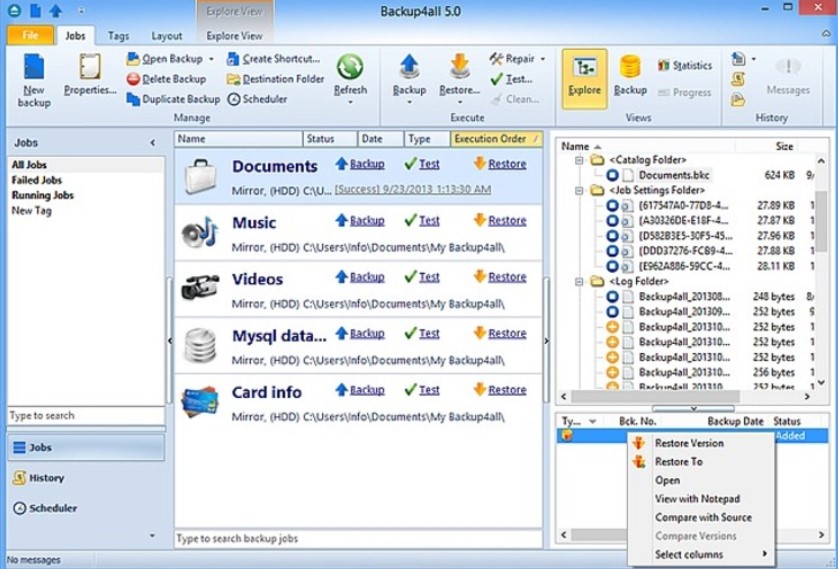The image size is (838, 569).
Task: Select the Running Jobs filter
Action: (x=43, y=195)
